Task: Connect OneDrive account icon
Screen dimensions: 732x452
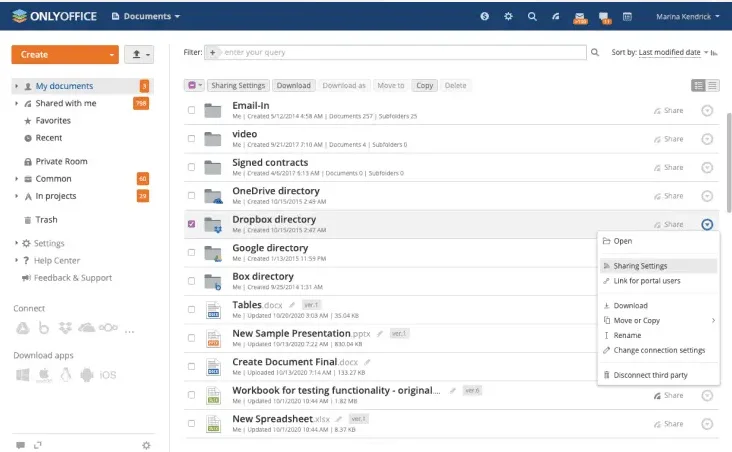Action: tap(86, 327)
